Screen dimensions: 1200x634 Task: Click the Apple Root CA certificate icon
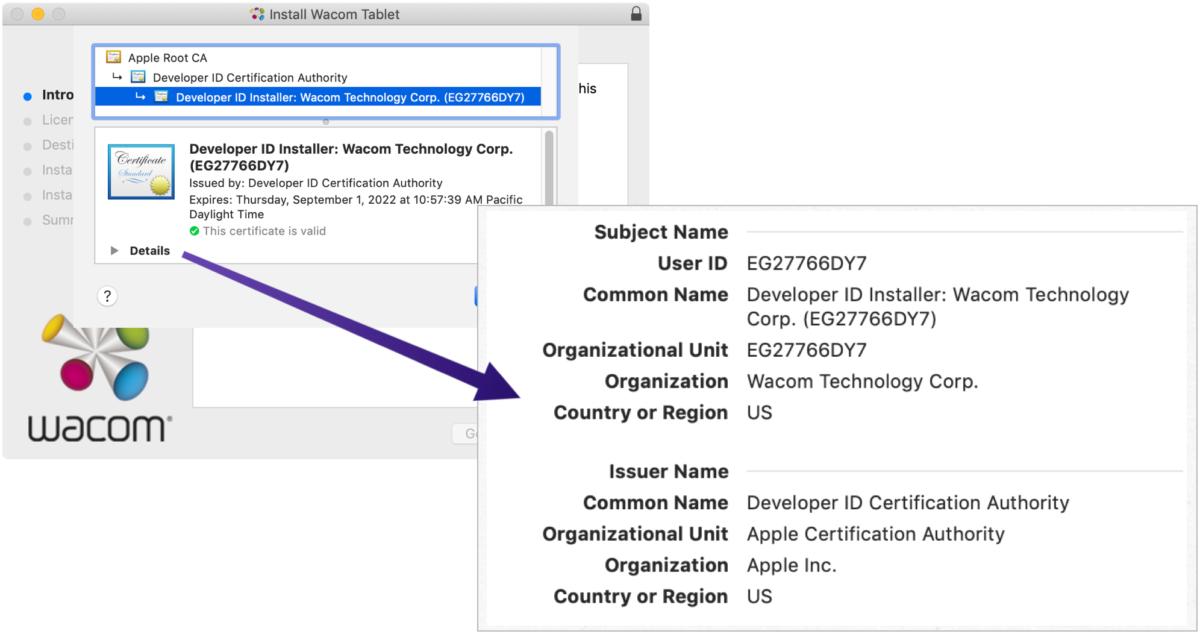(113, 58)
